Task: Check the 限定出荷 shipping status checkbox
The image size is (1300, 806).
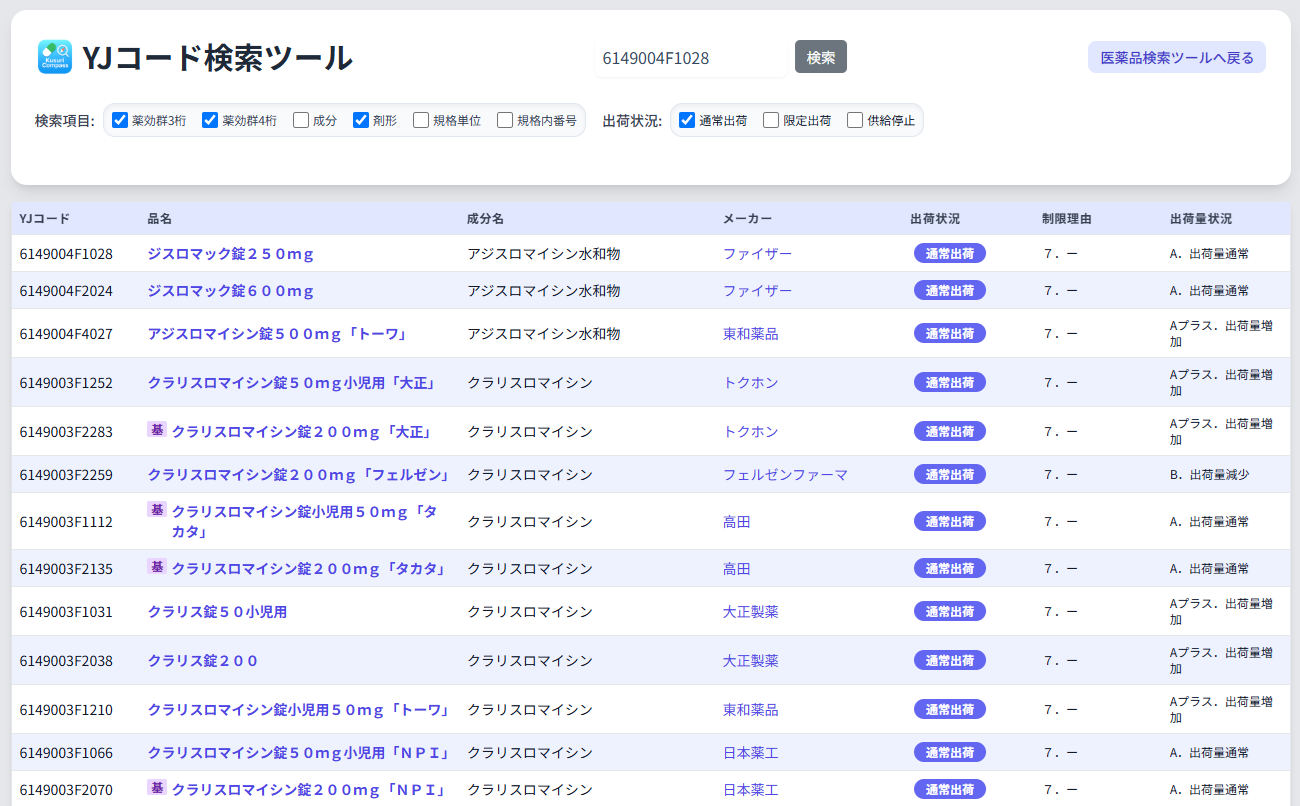Action: click(770, 119)
